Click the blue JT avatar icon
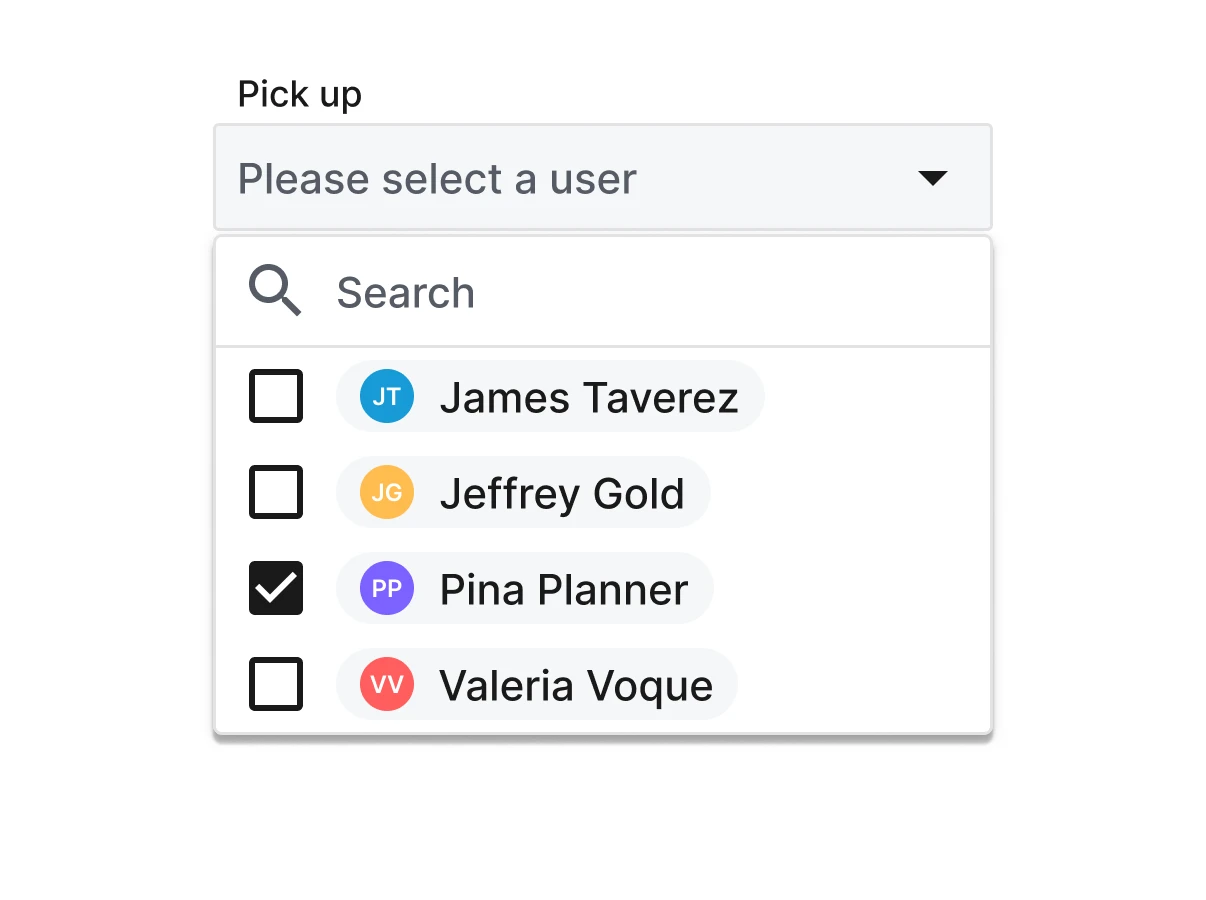This screenshot has width=1206, height=900. pyautogui.click(x=387, y=397)
